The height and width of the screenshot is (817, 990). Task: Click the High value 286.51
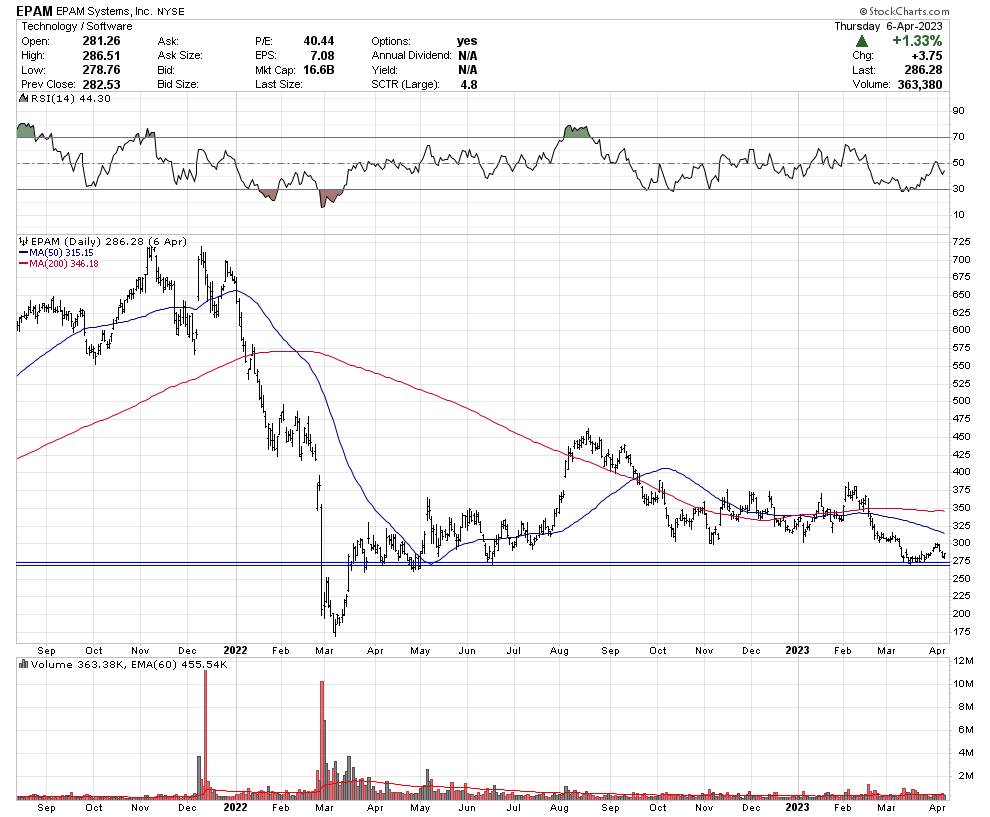(101, 55)
